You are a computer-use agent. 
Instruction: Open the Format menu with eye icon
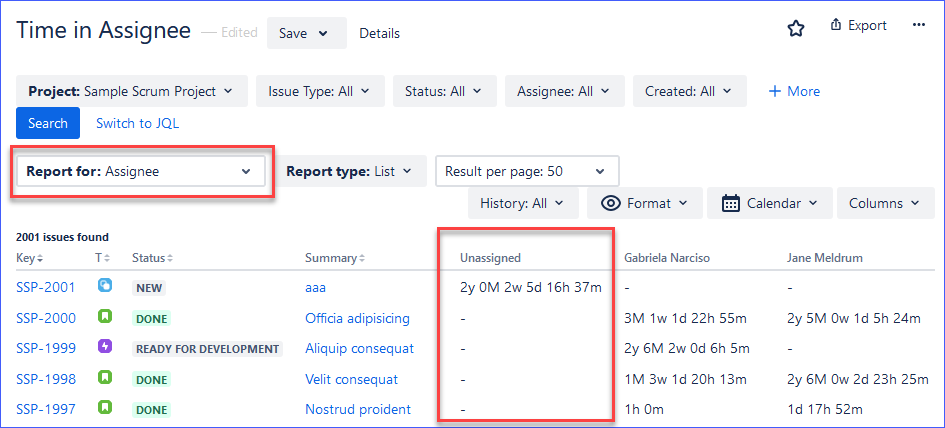tap(645, 203)
